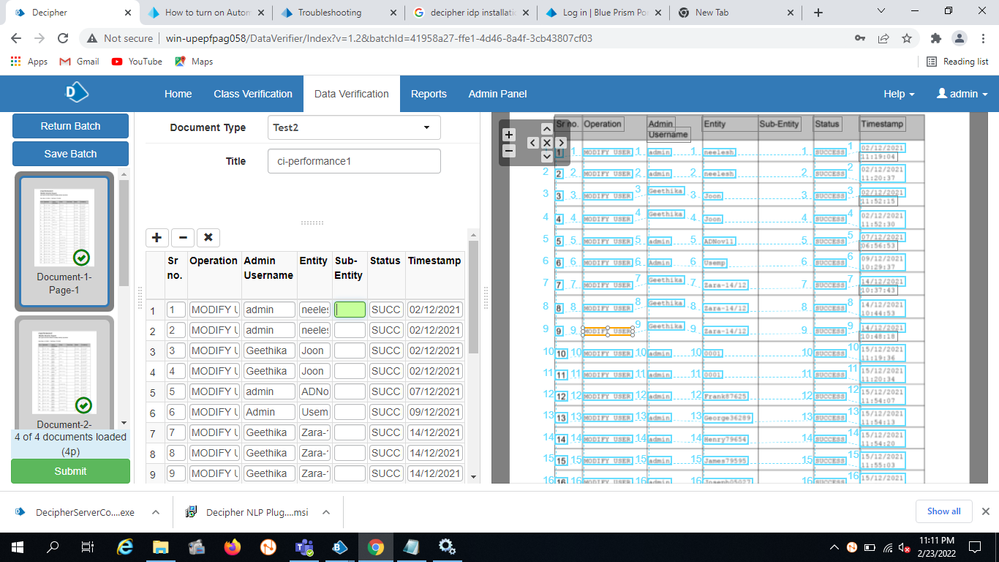The width and height of the screenshot is (999, 562).
Task: Open the browser extensions puzzle icon
Action: [936, 38]
